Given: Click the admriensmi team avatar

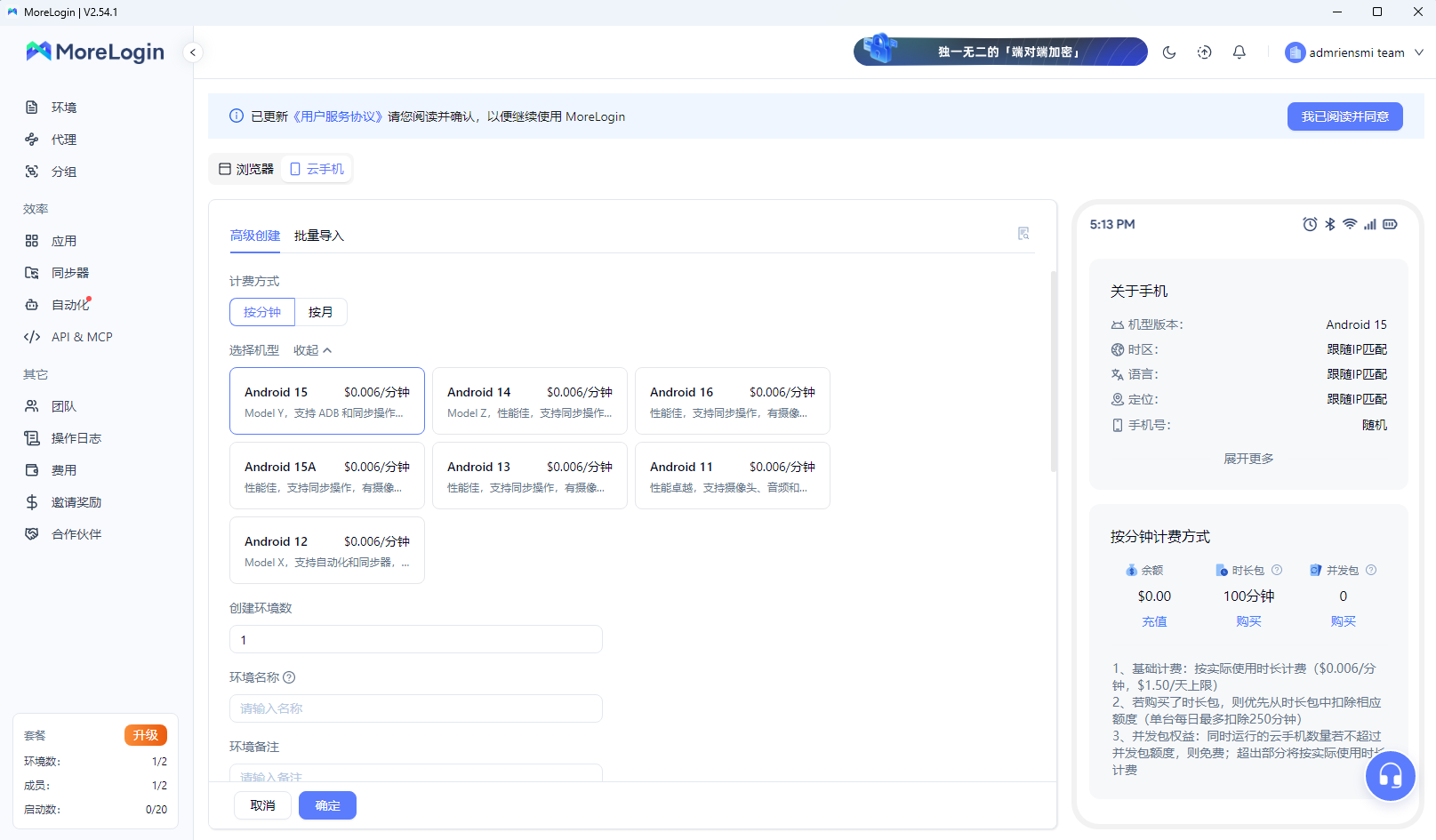Looking at the screenshot, I should pyautogui.click(x=1295, y=52).
